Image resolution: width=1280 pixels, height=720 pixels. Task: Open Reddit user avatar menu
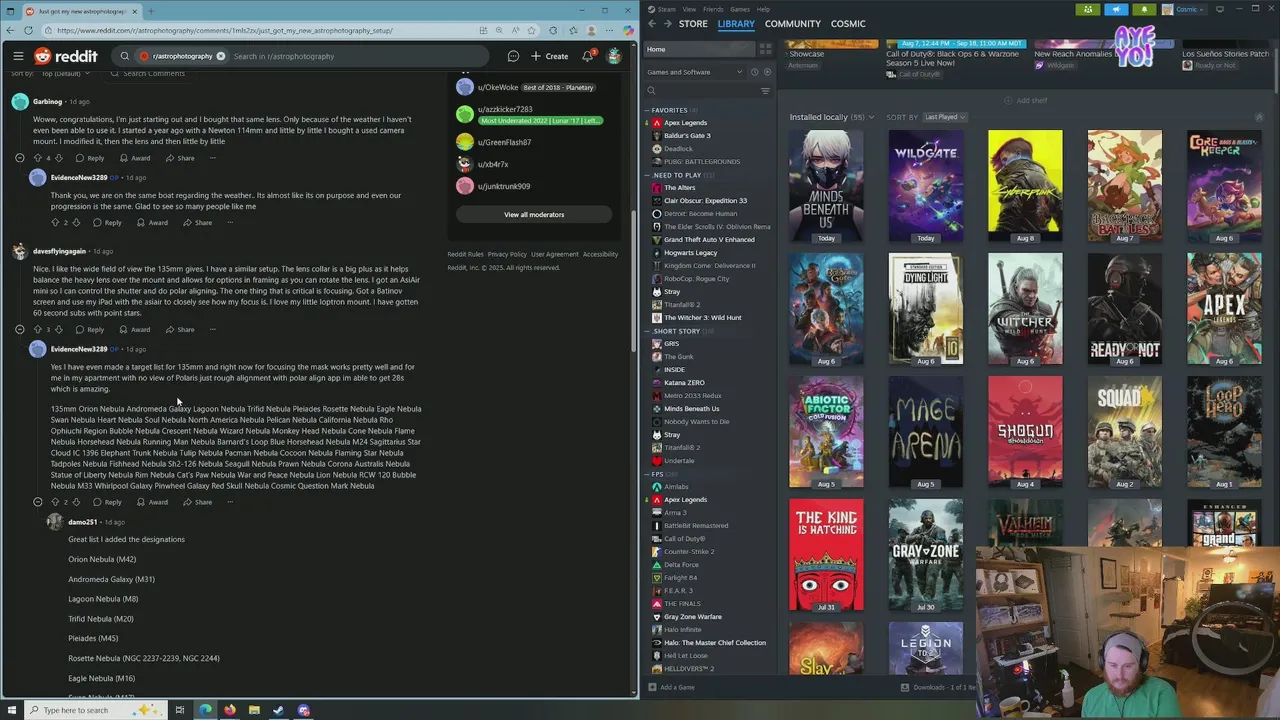(x=614, y=56)
